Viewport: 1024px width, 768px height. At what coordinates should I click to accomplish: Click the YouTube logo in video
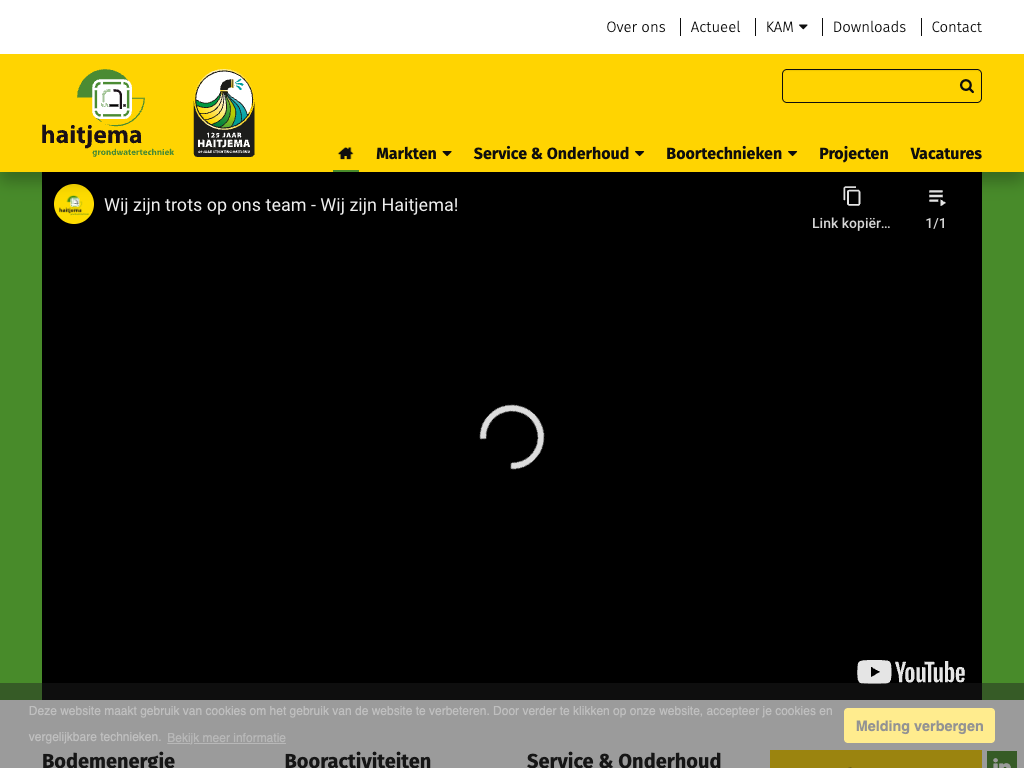pos(911,672)
